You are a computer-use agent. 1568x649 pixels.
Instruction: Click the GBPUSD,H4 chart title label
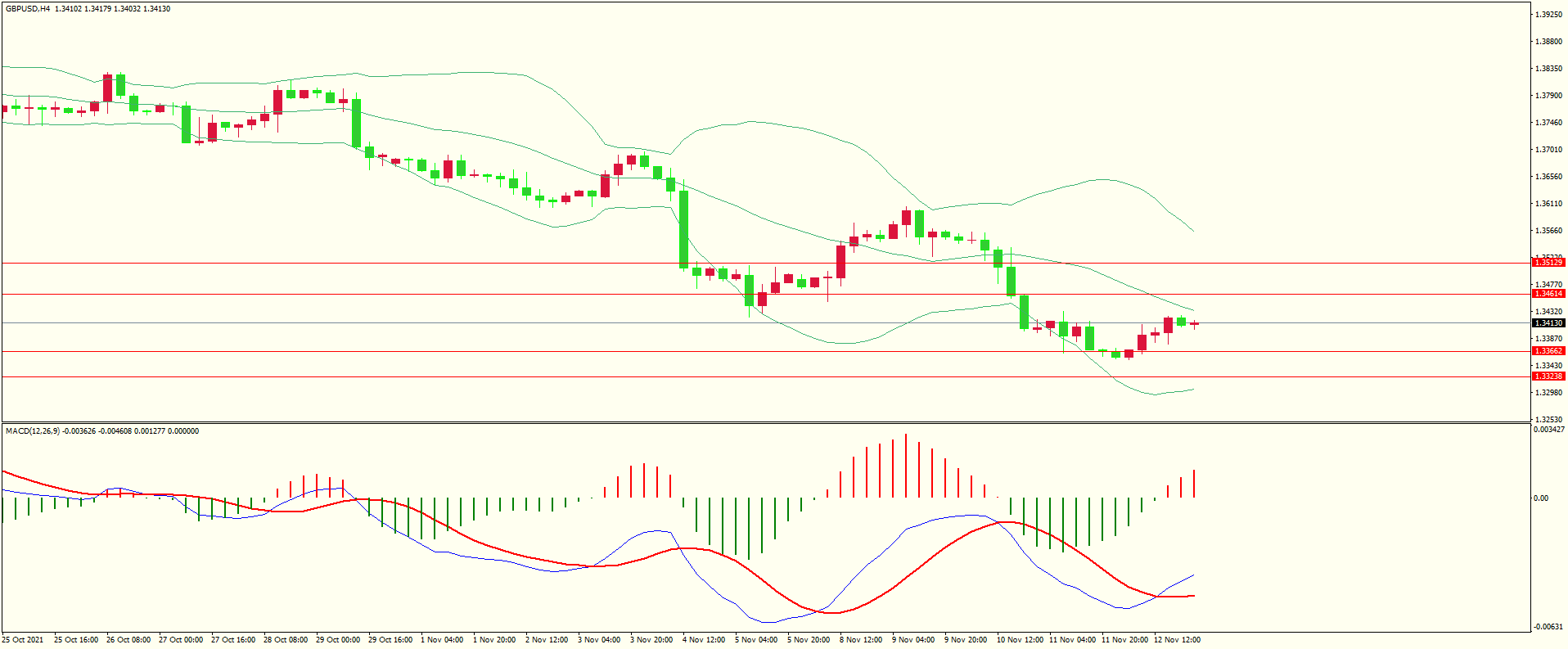28,9
